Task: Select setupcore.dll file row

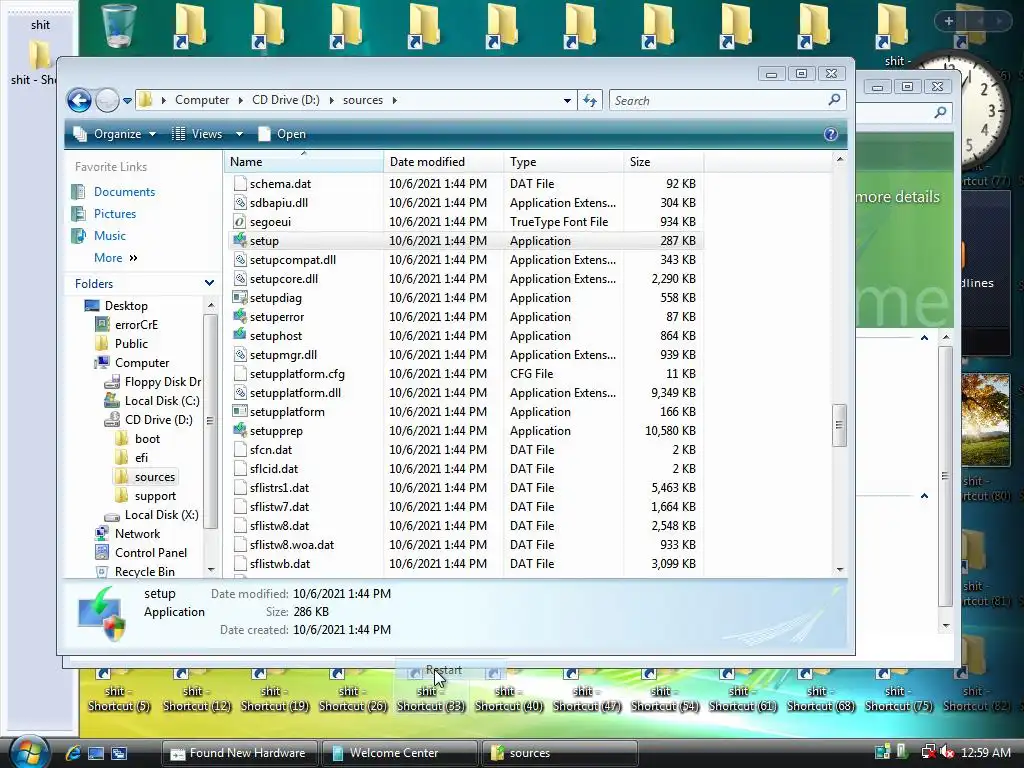Action: (464, 279)
